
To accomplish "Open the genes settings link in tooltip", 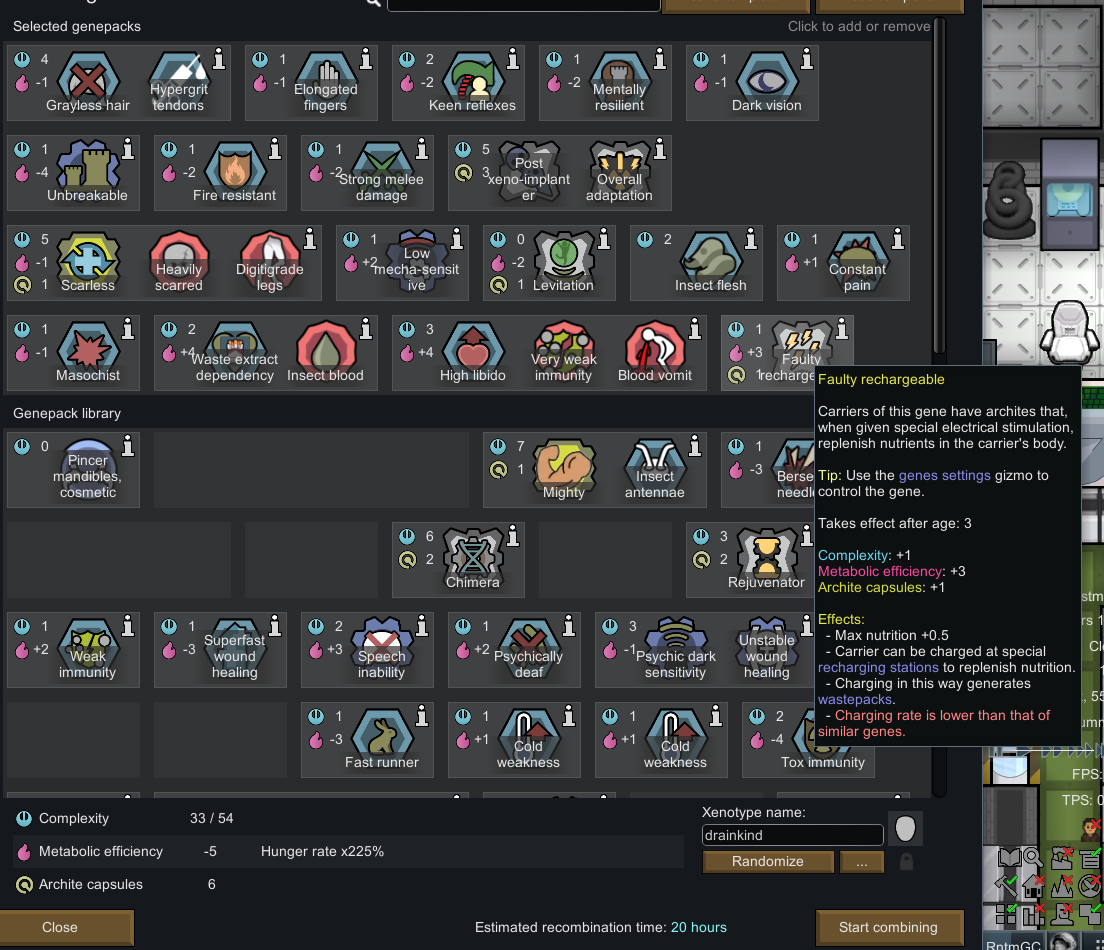I will coord(946,475).
